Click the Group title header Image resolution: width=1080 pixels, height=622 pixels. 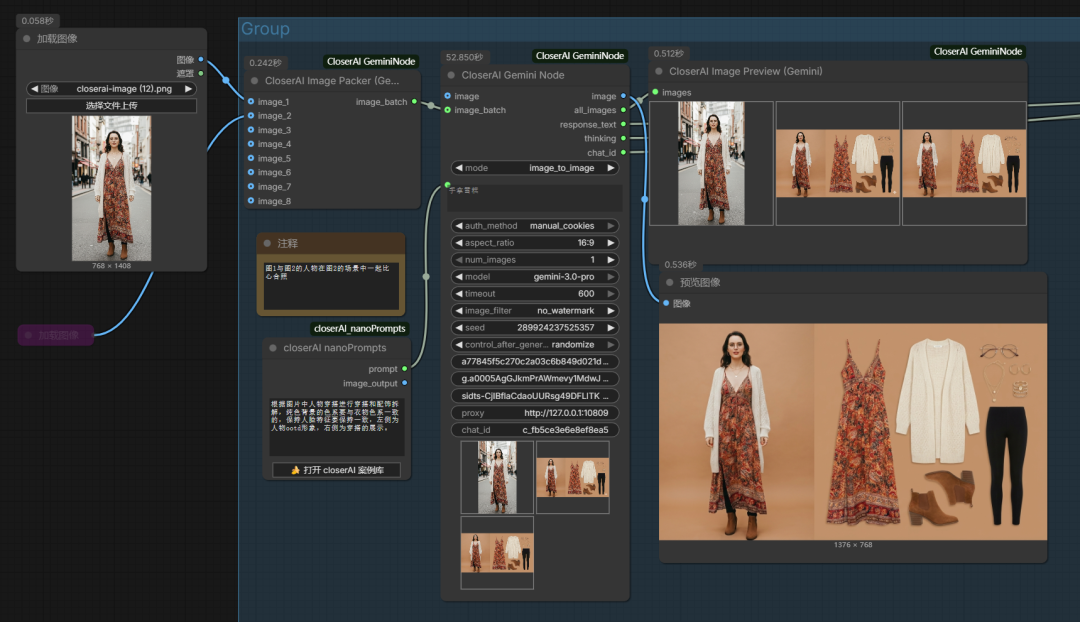click(266, 29)
